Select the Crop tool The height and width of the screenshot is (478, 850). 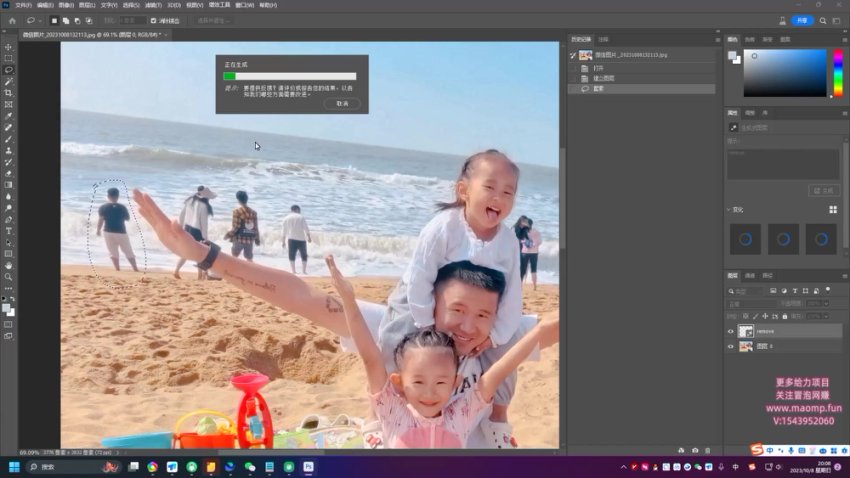(9, 92)
